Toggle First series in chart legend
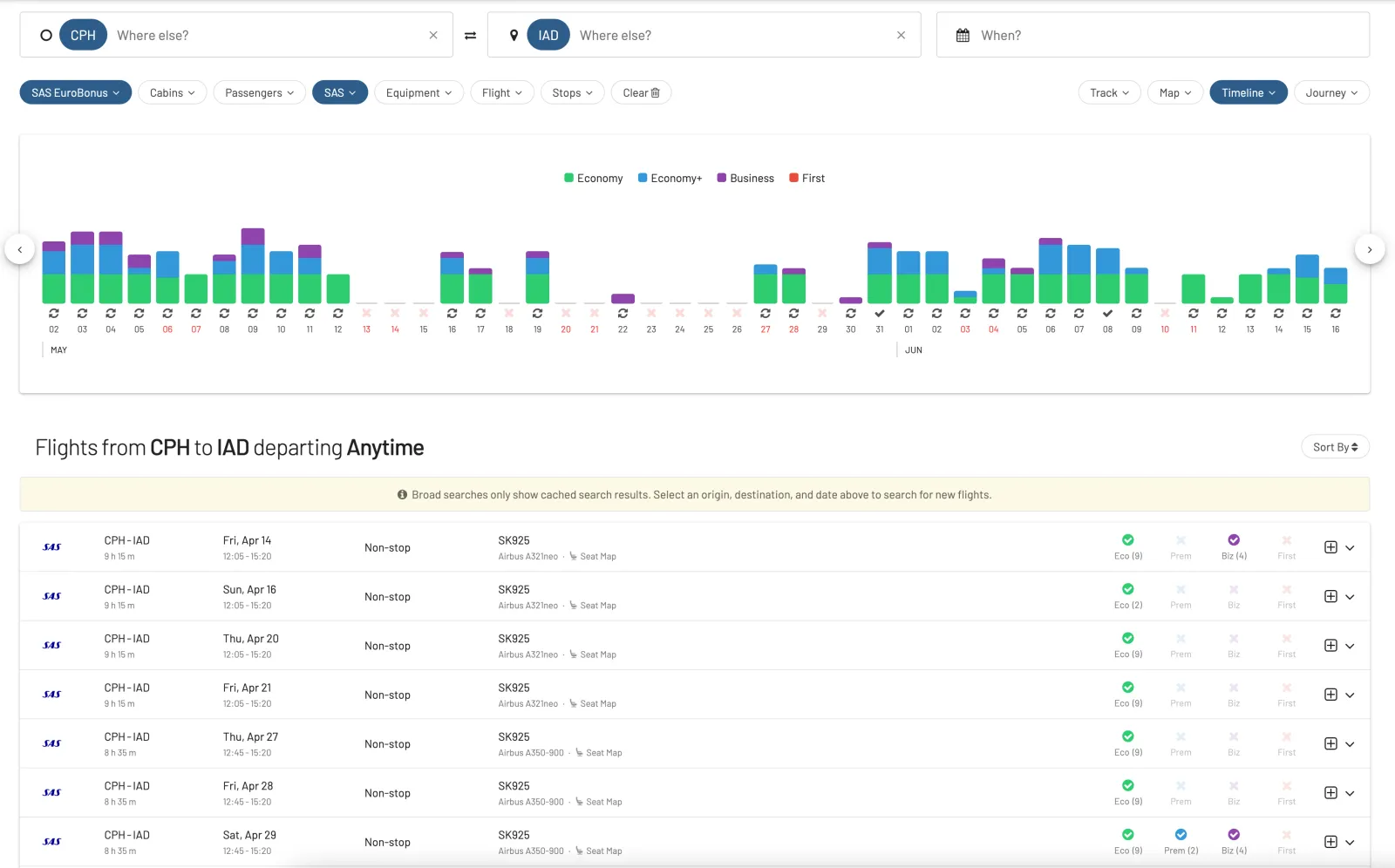The image size is (1395, 868). [x=807, y=178]
